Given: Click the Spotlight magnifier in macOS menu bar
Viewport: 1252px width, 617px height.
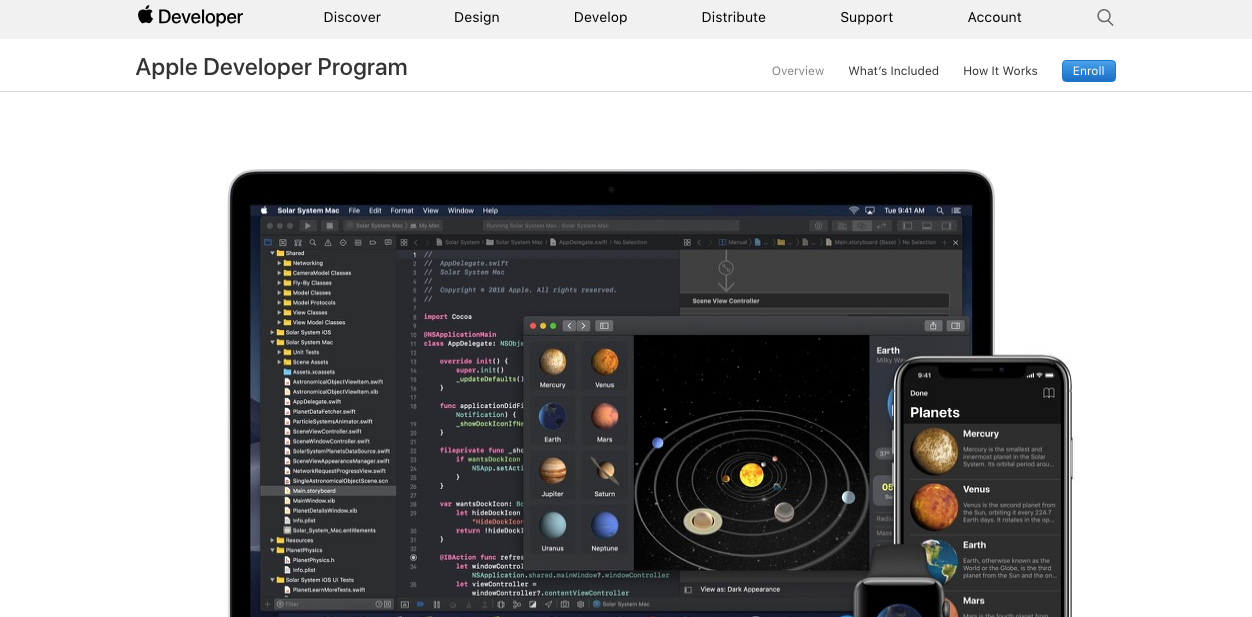Looking at the screenshot, I should (x=938, y=210).
